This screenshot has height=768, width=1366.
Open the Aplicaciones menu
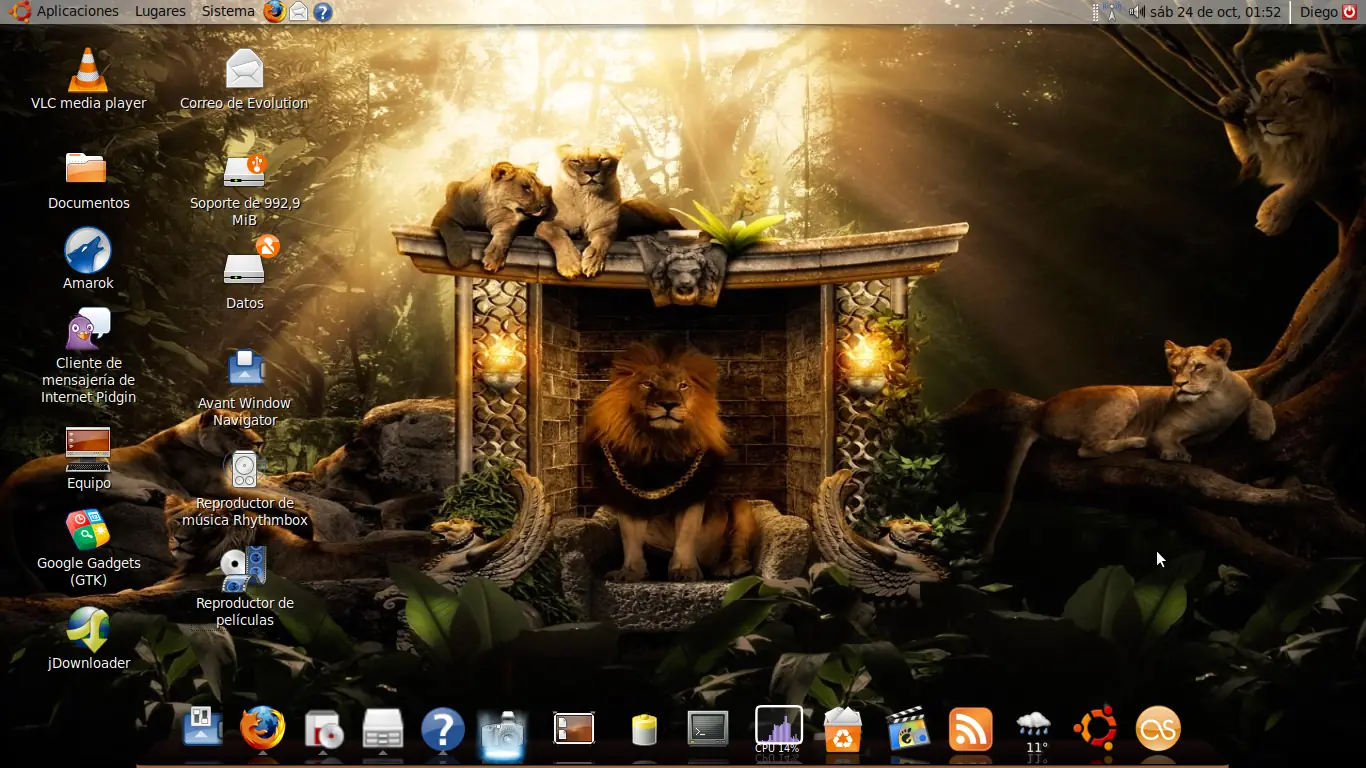(66, 11)
